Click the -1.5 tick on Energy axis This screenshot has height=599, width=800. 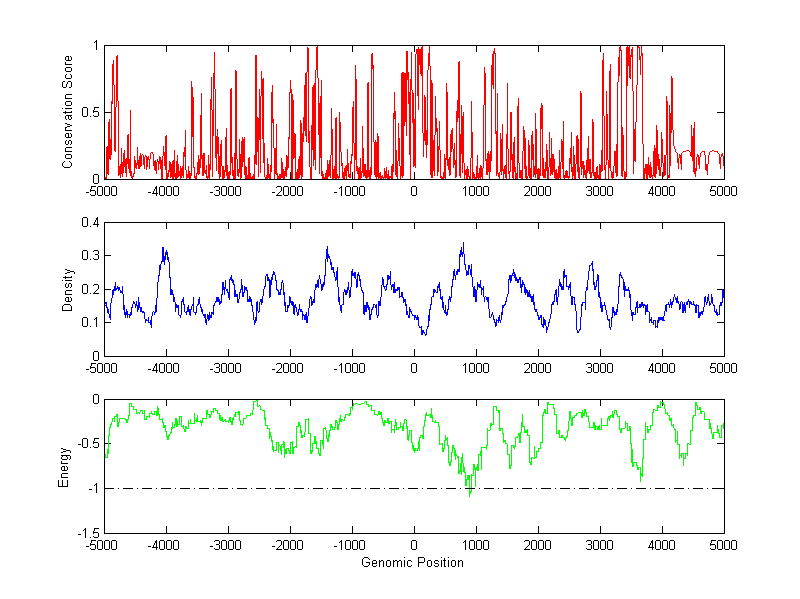pyautogui.click(x=86, y=534)
